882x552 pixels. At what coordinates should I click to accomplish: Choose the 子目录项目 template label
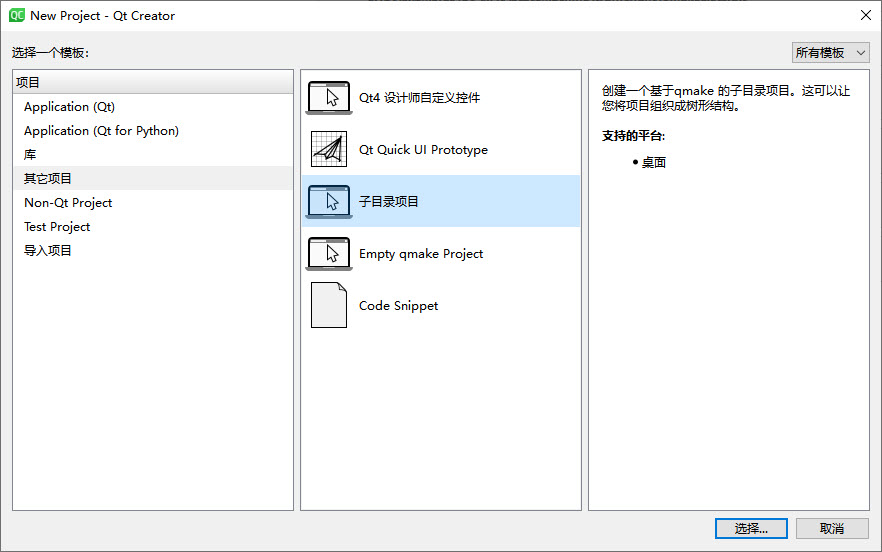[x=389, y=201]
